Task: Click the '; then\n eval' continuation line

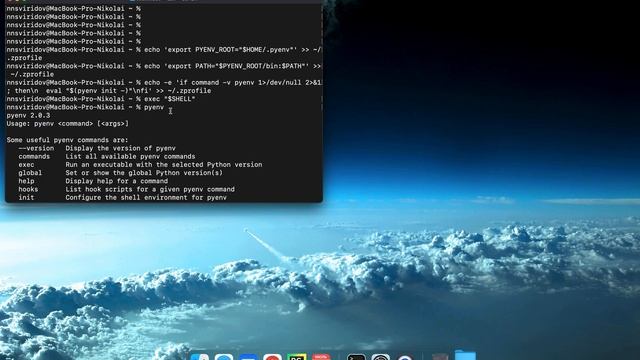Action: (109, 91)
